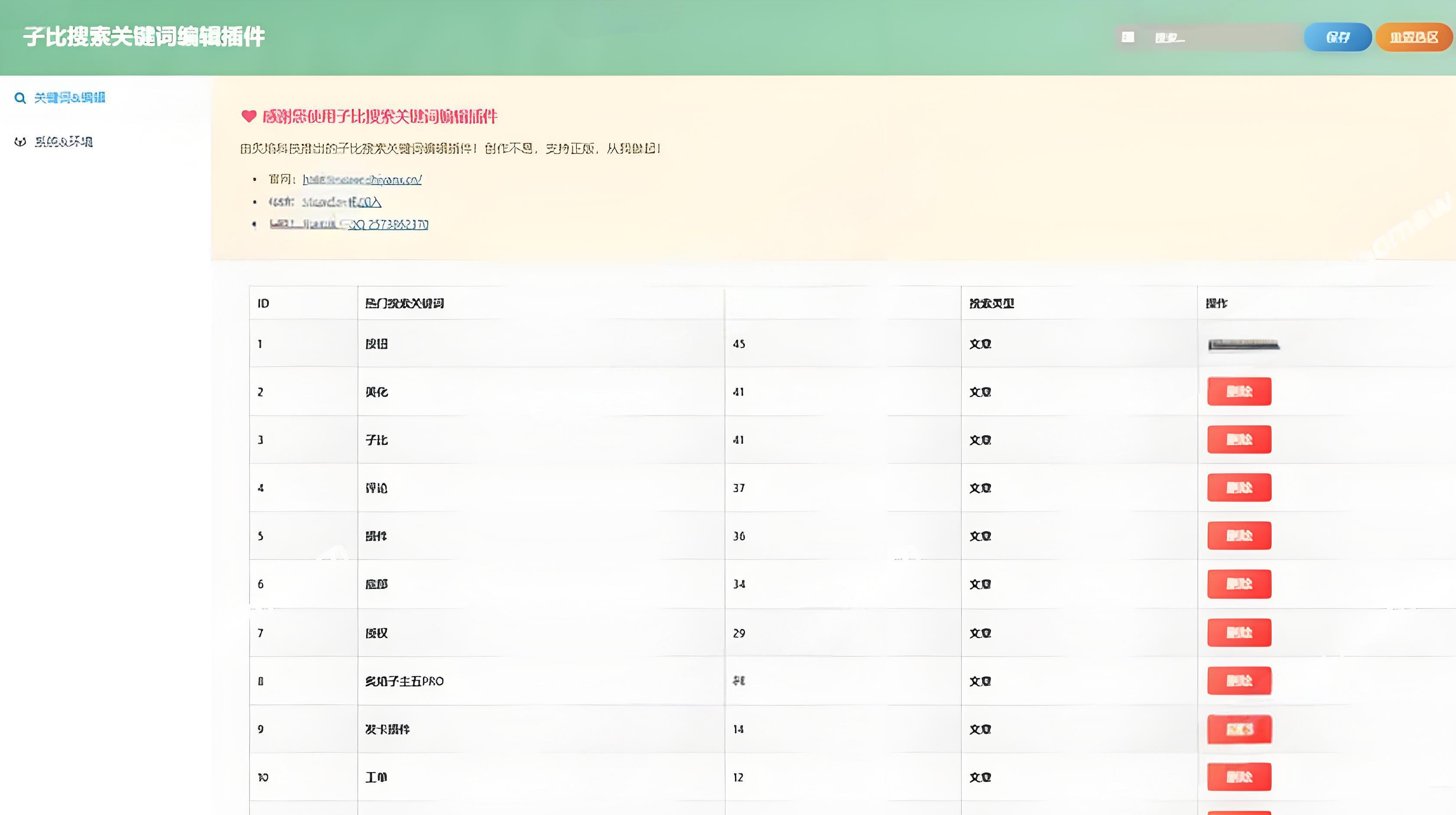Open the environment settings entry in the sidebar
Viewport: 1456px width, 815px height.
pos(64,142)
